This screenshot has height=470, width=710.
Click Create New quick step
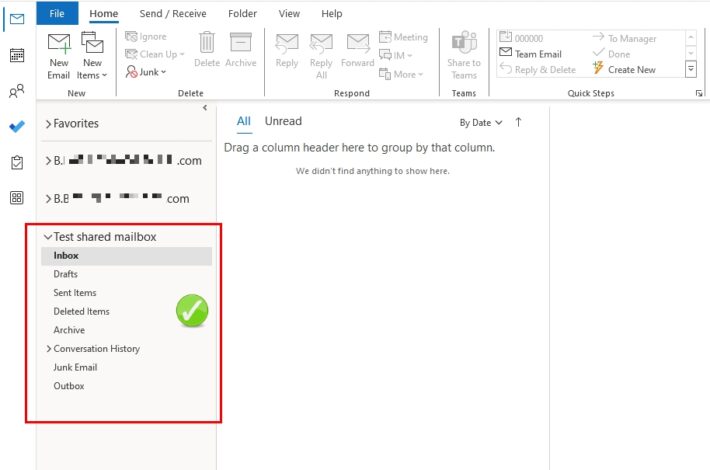(624, 69)
